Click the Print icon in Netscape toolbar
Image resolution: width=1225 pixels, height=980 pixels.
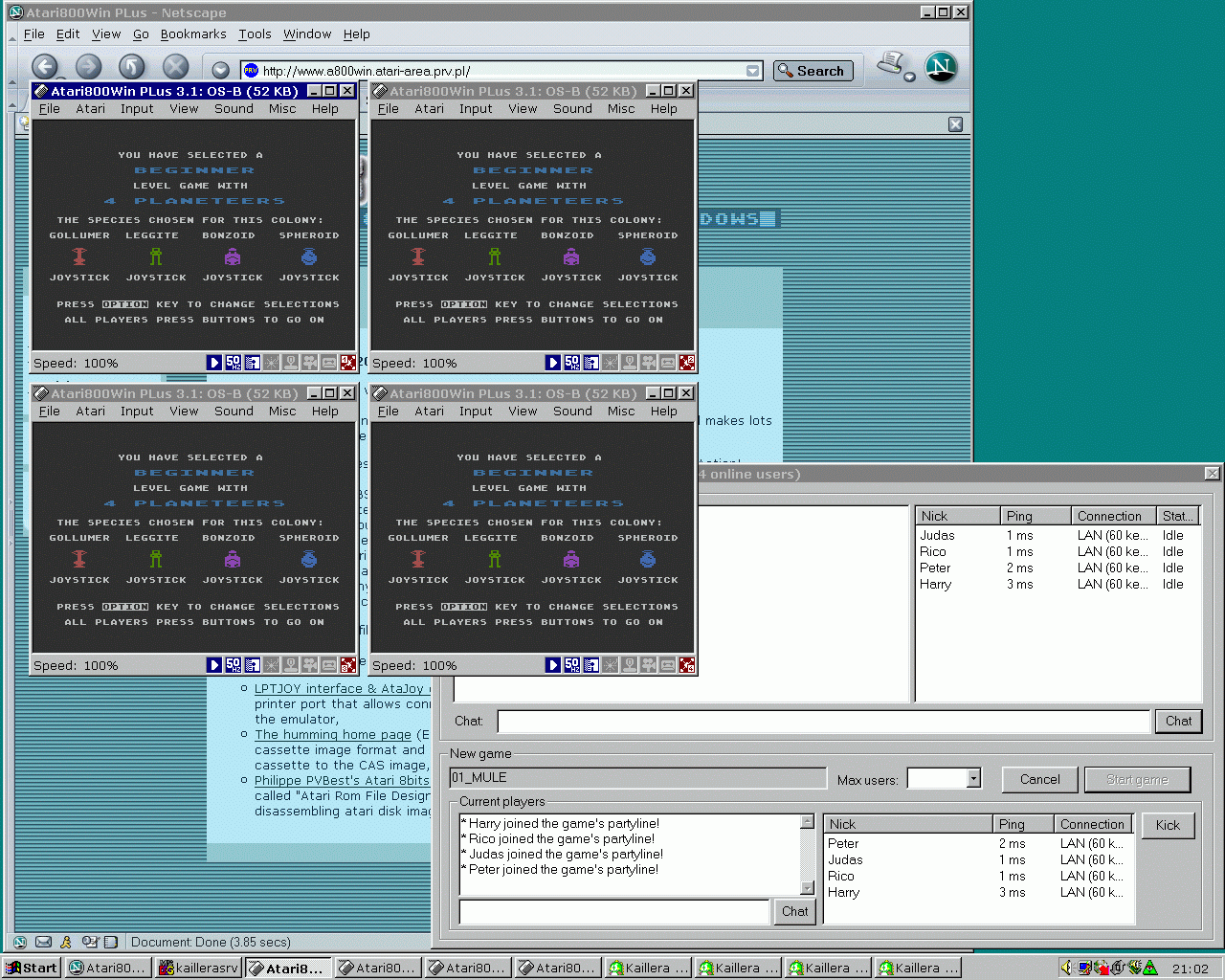tap(891, 63)
